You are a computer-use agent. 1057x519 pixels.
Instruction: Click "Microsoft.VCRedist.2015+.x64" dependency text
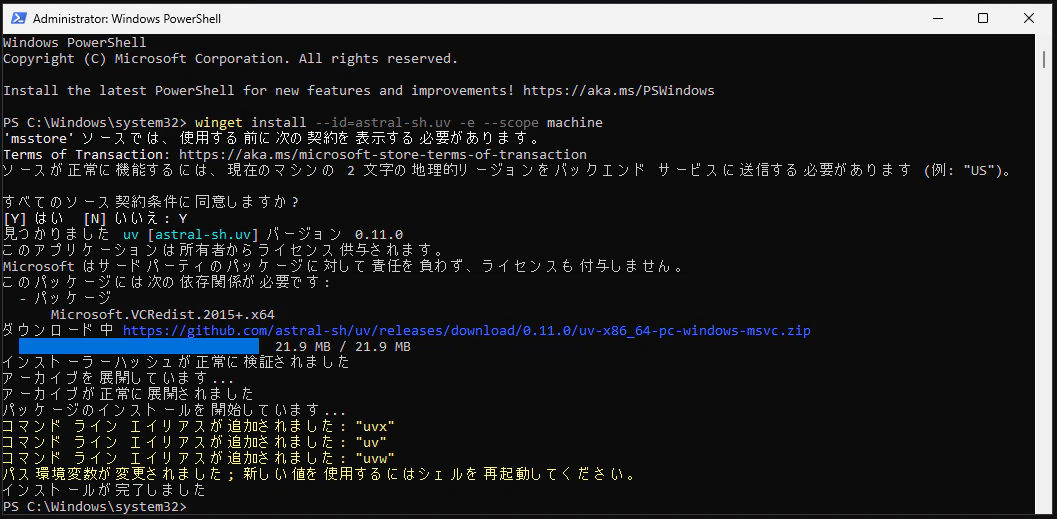tap(162, 315)
